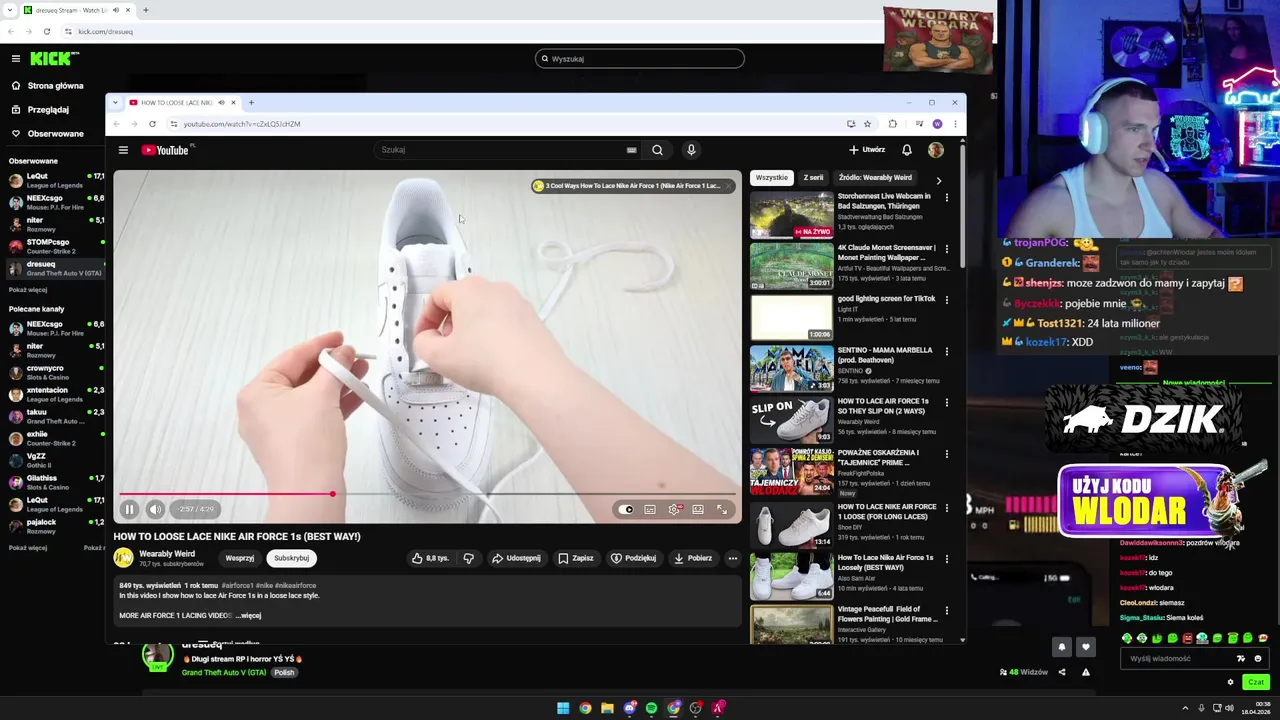The width and height of the screenshot is (1280, 720).
Task: Enter fullscreen on the YouTube player
Action: 722,509
